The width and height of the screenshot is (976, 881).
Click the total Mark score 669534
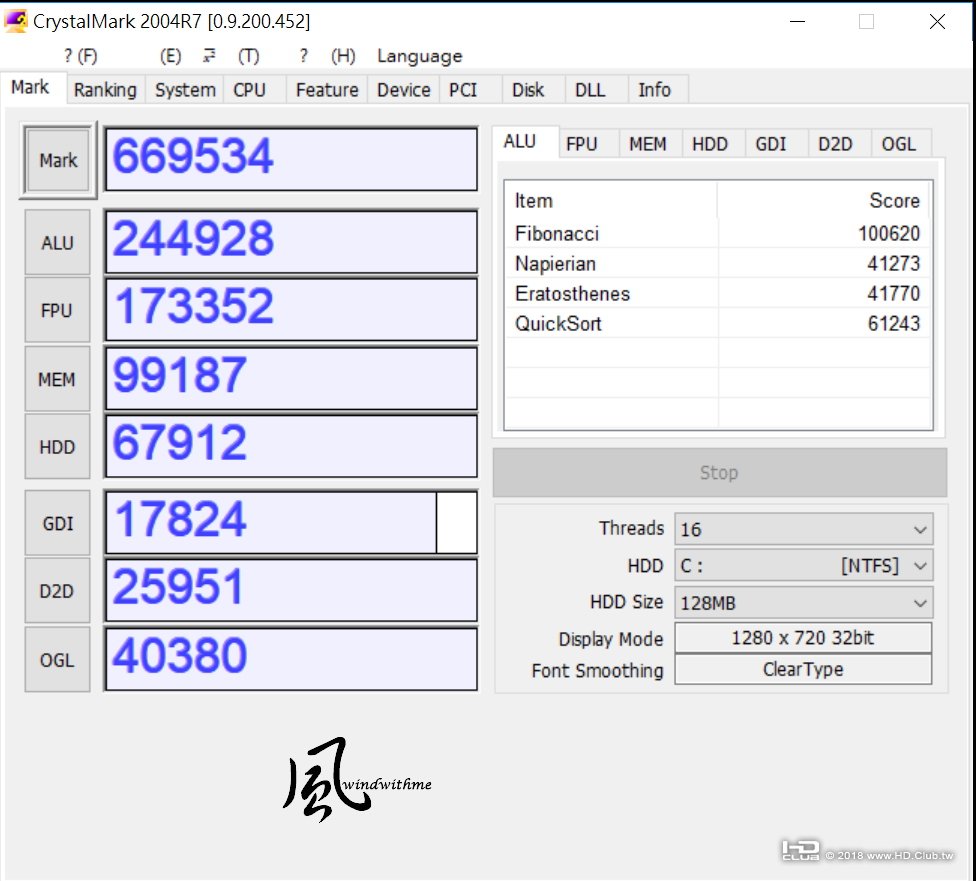[291, 159]
